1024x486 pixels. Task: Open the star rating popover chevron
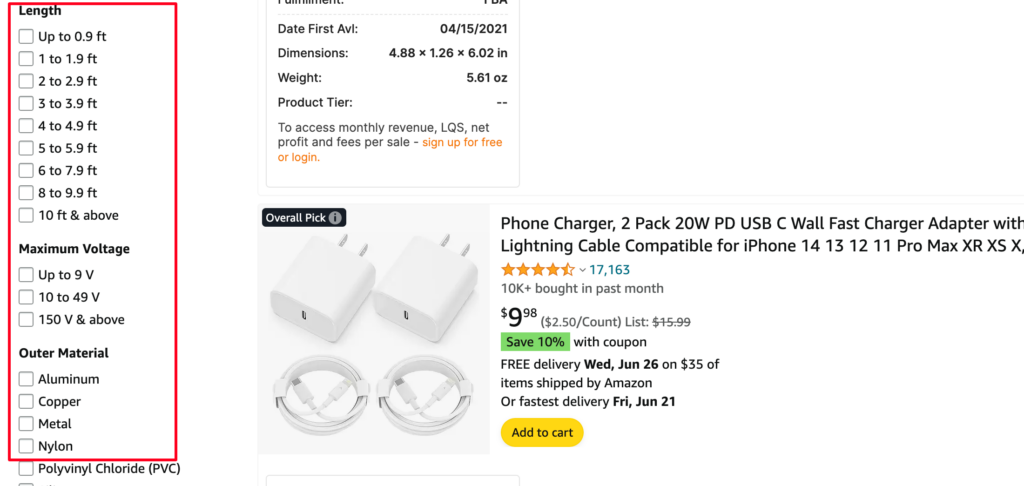582,270
